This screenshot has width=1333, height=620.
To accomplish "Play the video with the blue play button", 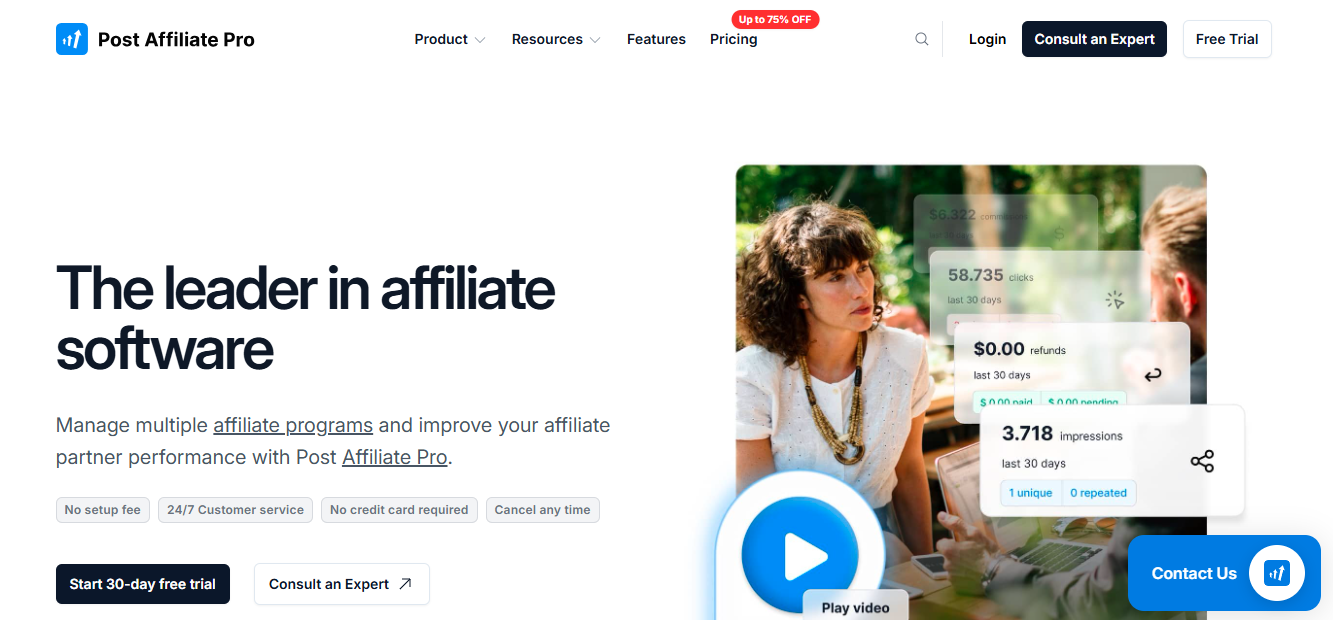I will [800, 556].
